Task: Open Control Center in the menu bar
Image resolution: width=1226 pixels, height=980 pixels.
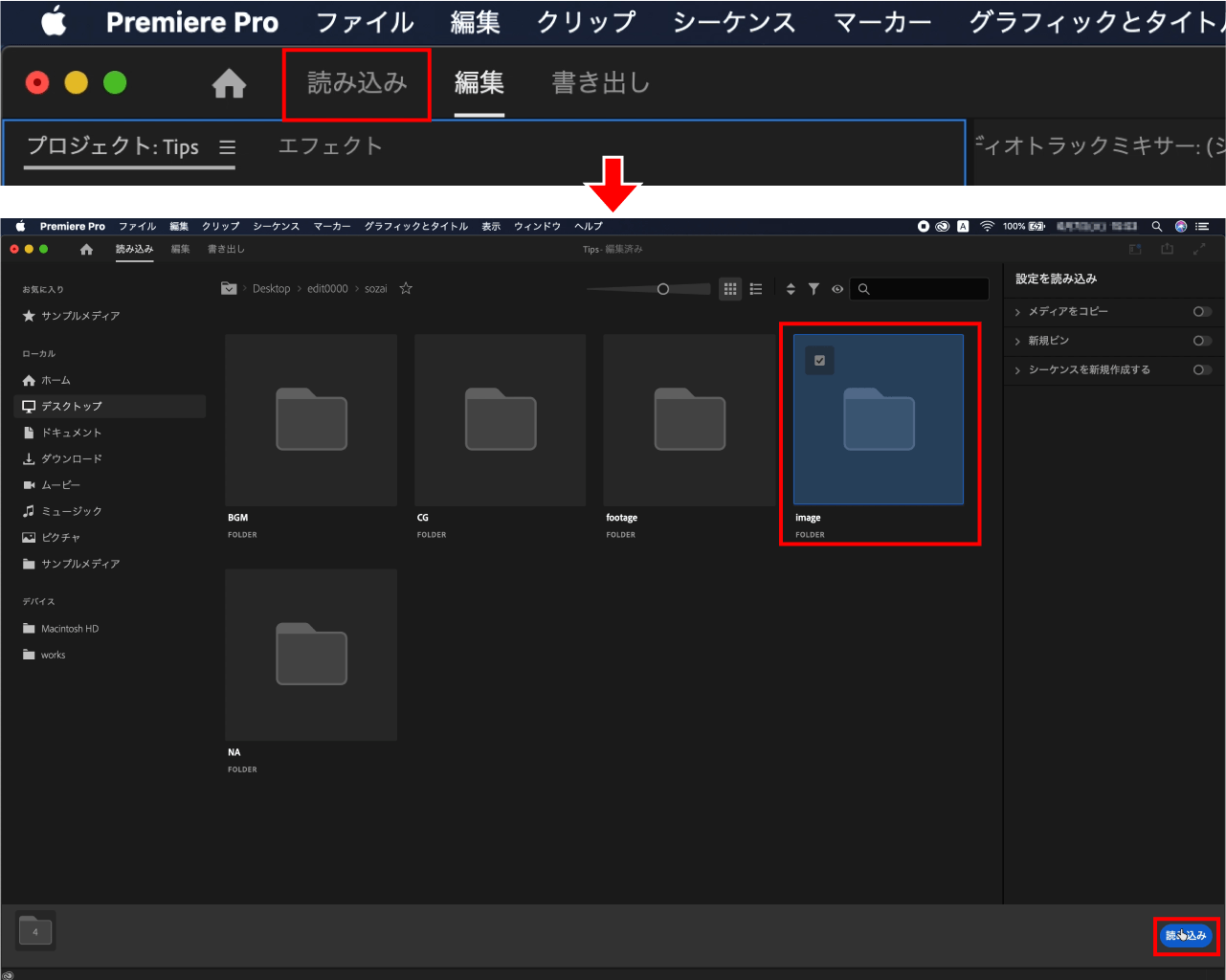Action: [1203, 227]
